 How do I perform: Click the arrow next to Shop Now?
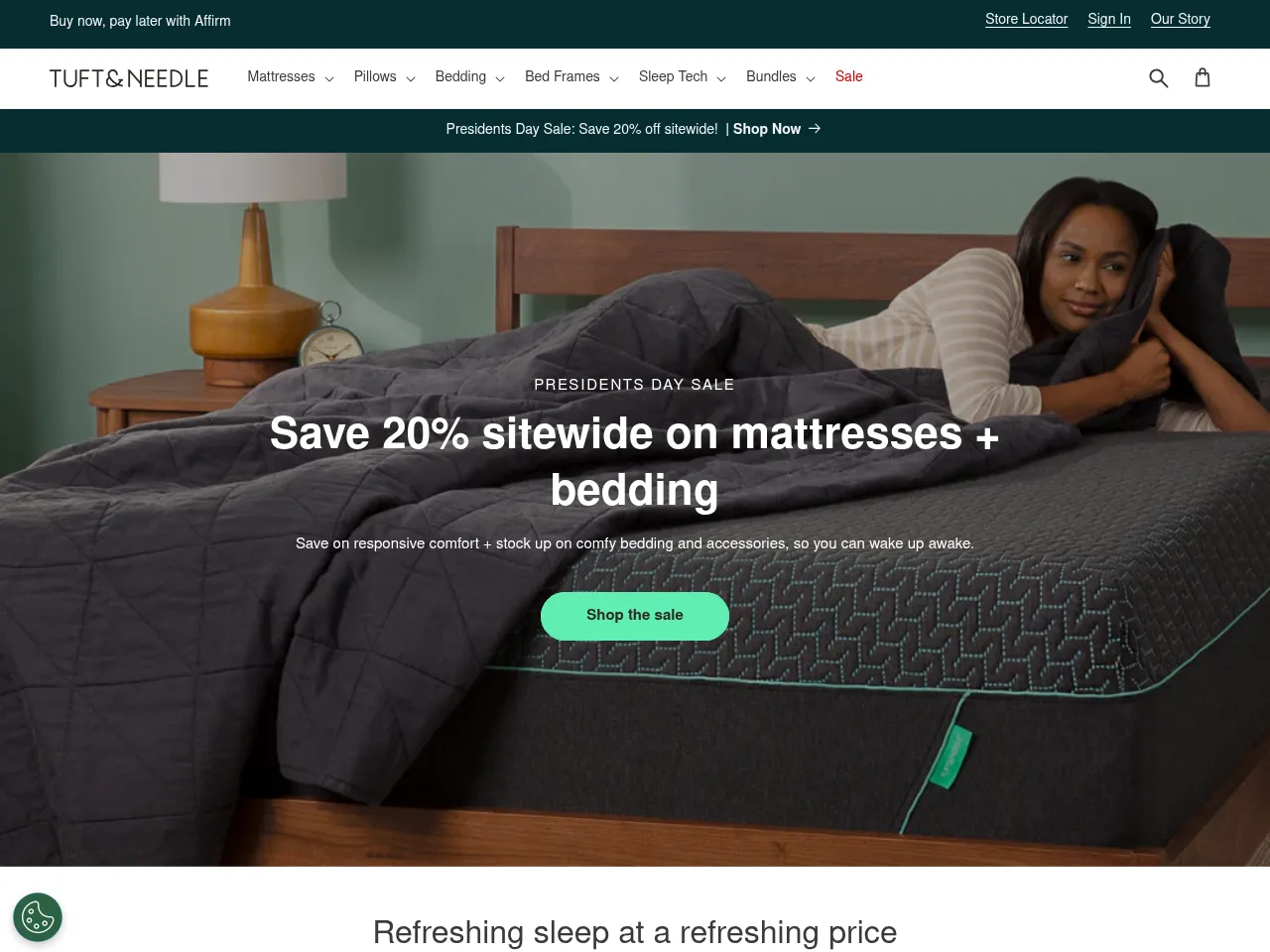(815, 129)
